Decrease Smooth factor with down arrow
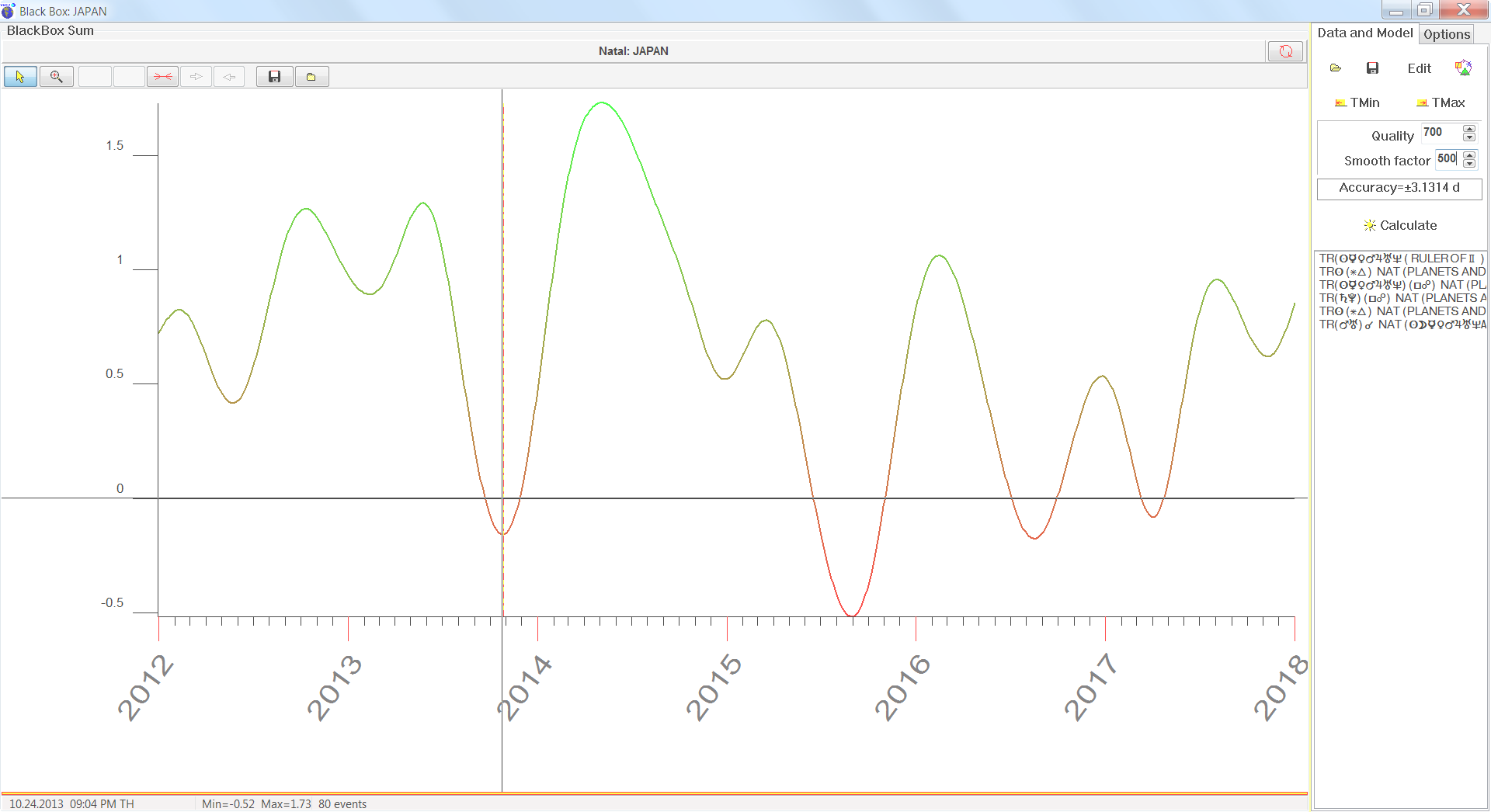The image size is (1491, 812). tap(1469, 164)
